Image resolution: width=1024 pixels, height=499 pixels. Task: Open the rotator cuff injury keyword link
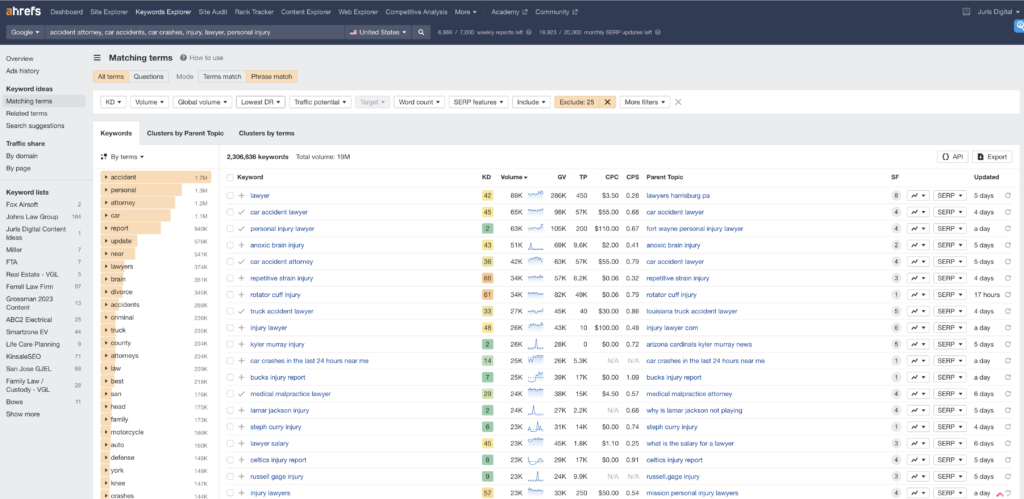click(275, 295)
